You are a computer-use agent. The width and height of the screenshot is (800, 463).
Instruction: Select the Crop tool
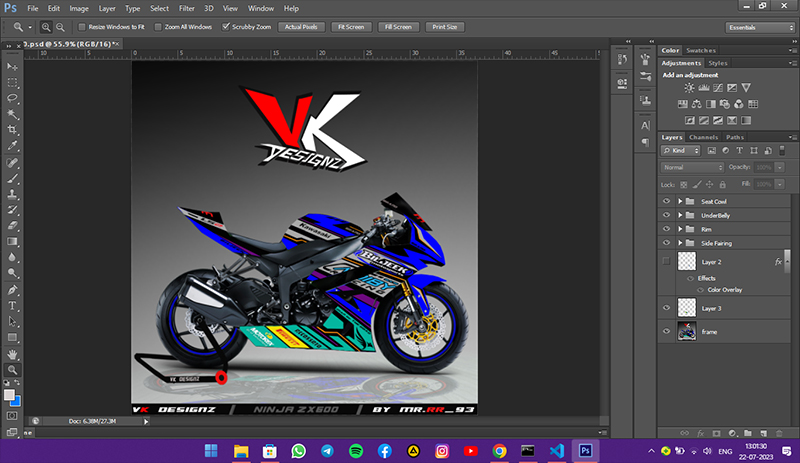tap(13, 130)
